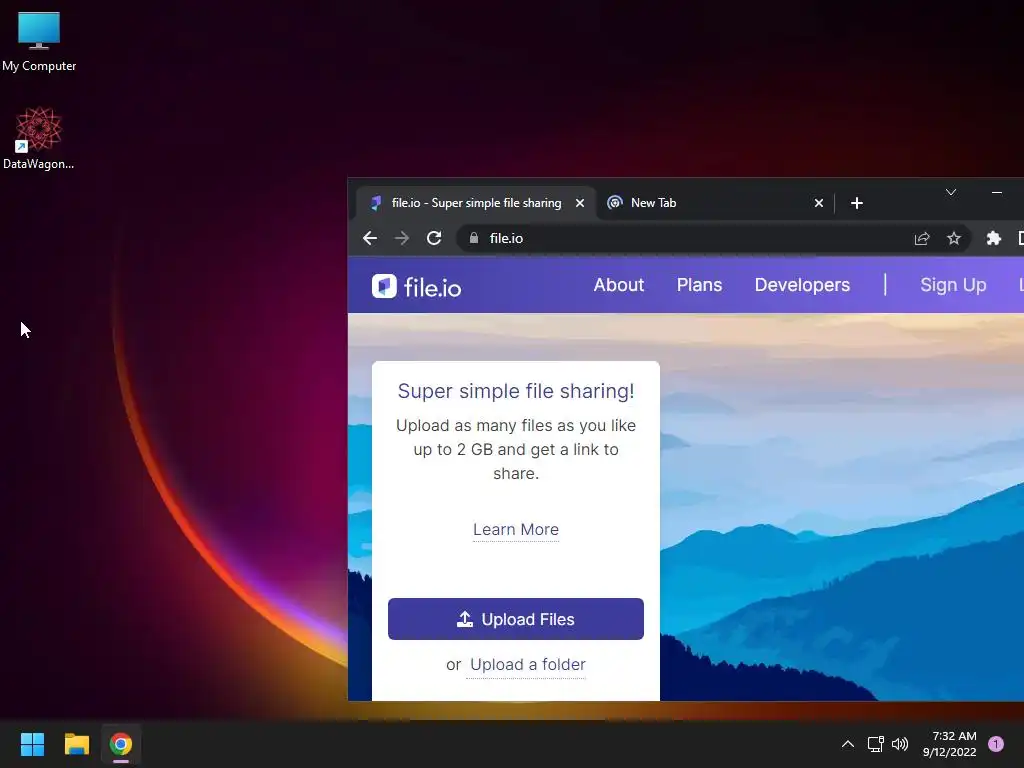1024x768 pixels.
Task: Minimize the Chrome window
Action: tap(997, 192)
